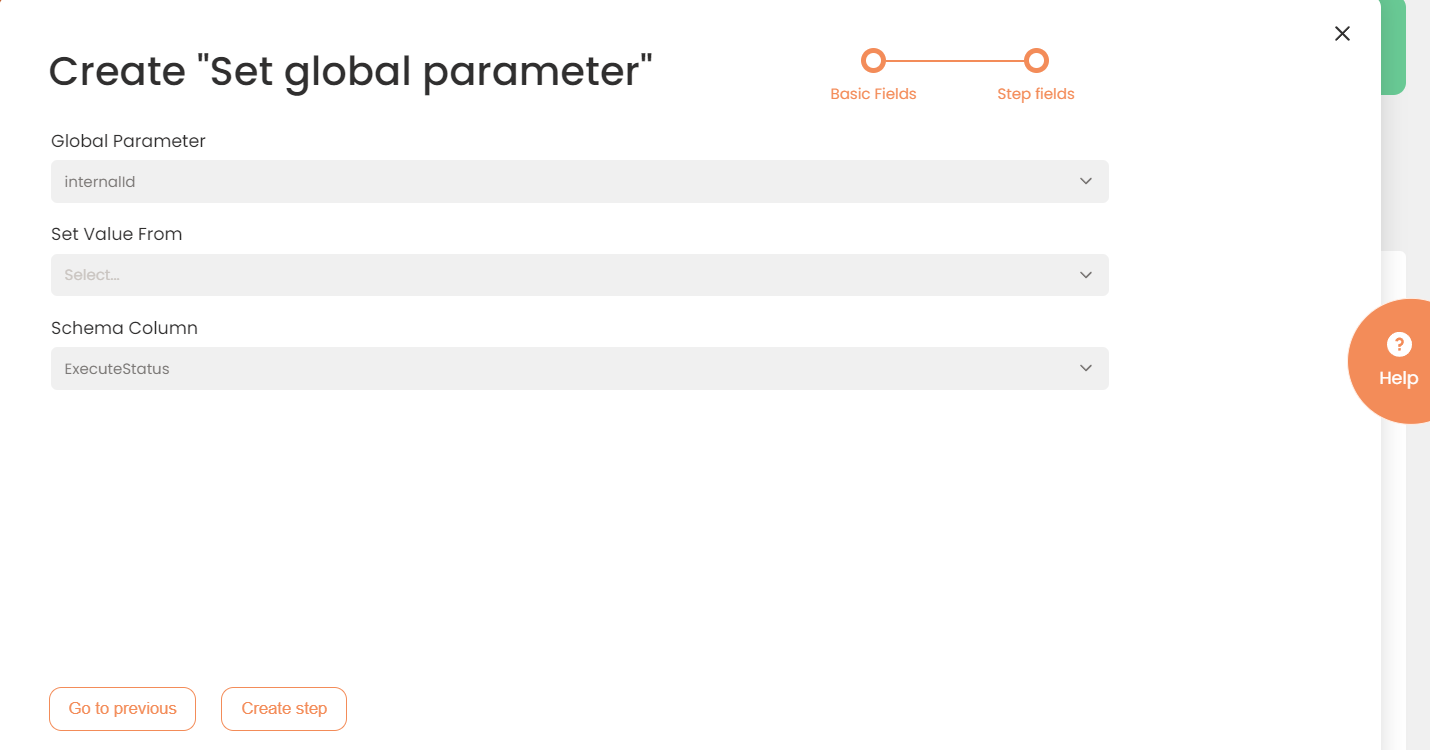1430x750 pixels.
Task: Click the Step fields step circle
Action: pyautogui.click(x=1036, y=61)
